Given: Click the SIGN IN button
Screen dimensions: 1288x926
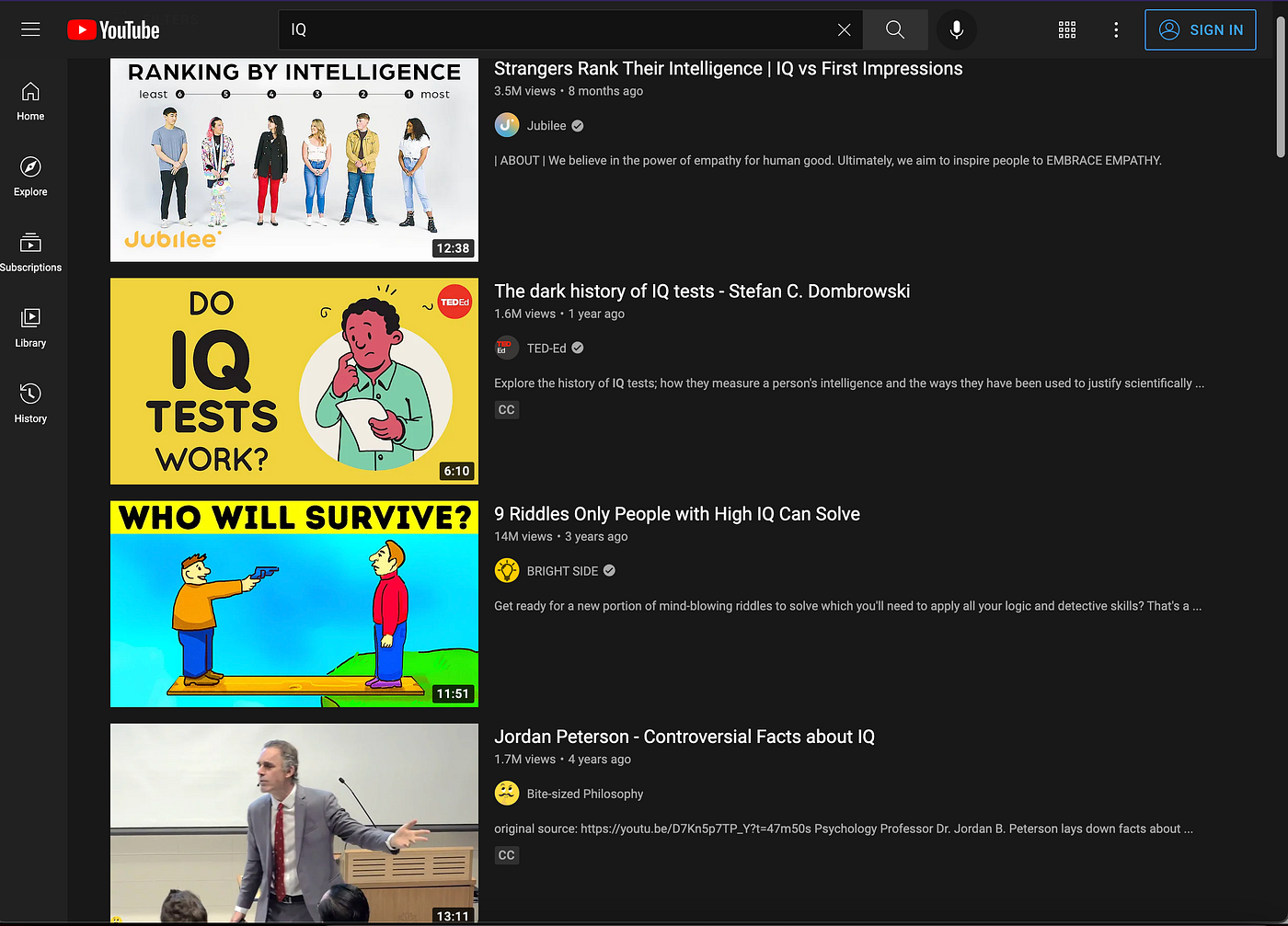Looking at the screenshot, I should [1201, 29].
